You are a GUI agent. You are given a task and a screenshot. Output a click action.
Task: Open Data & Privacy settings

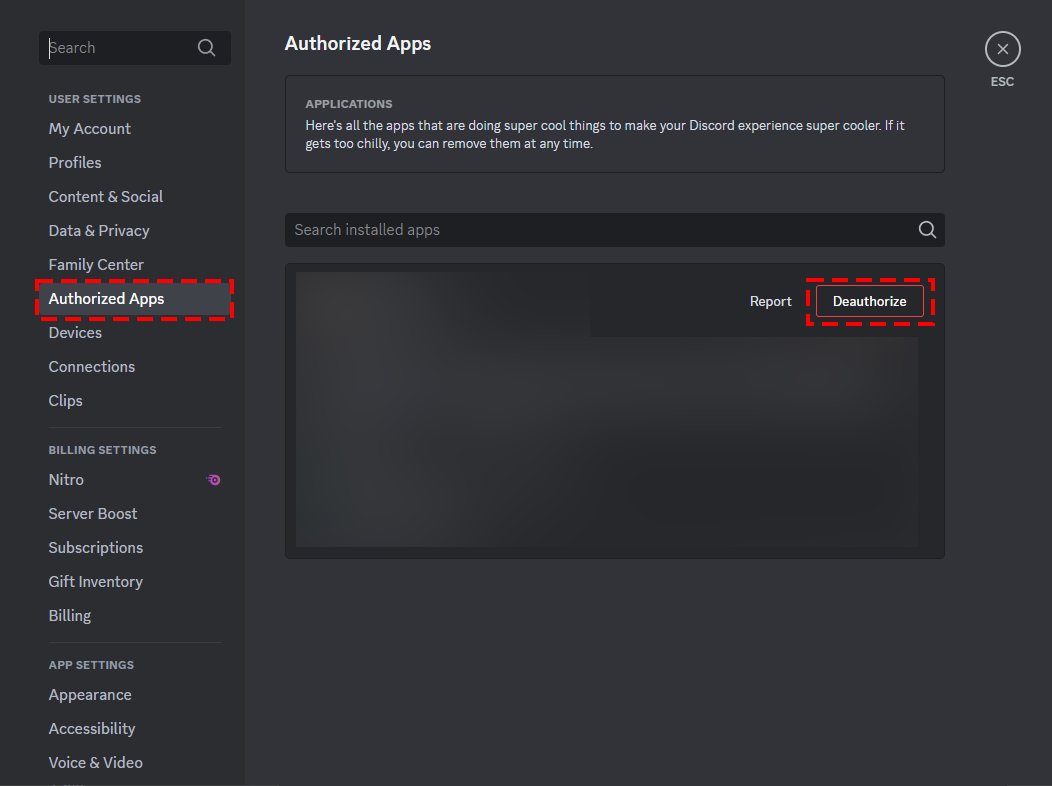[98, 230]
